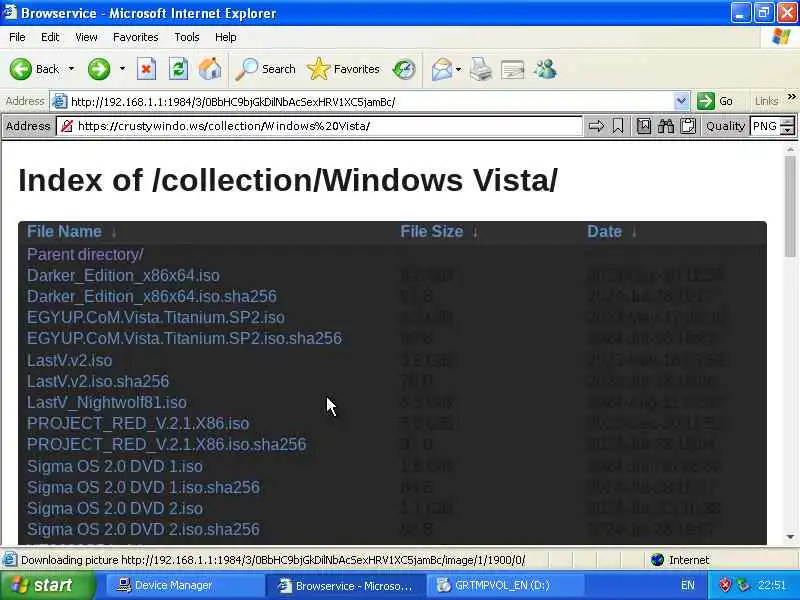The height and width of the screenshot is (600, 800).
Task: Click the scrollbar down arrow
Action: click(x=790, y=537)
